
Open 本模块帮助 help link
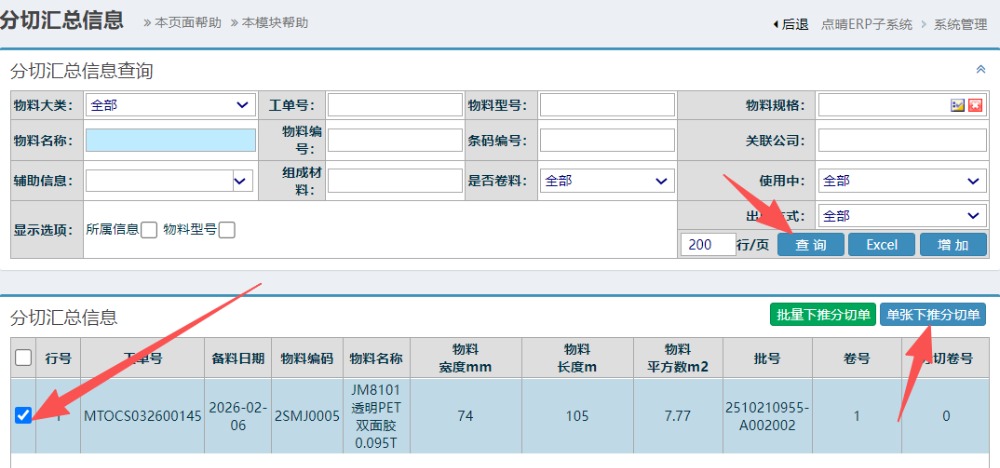275,23
